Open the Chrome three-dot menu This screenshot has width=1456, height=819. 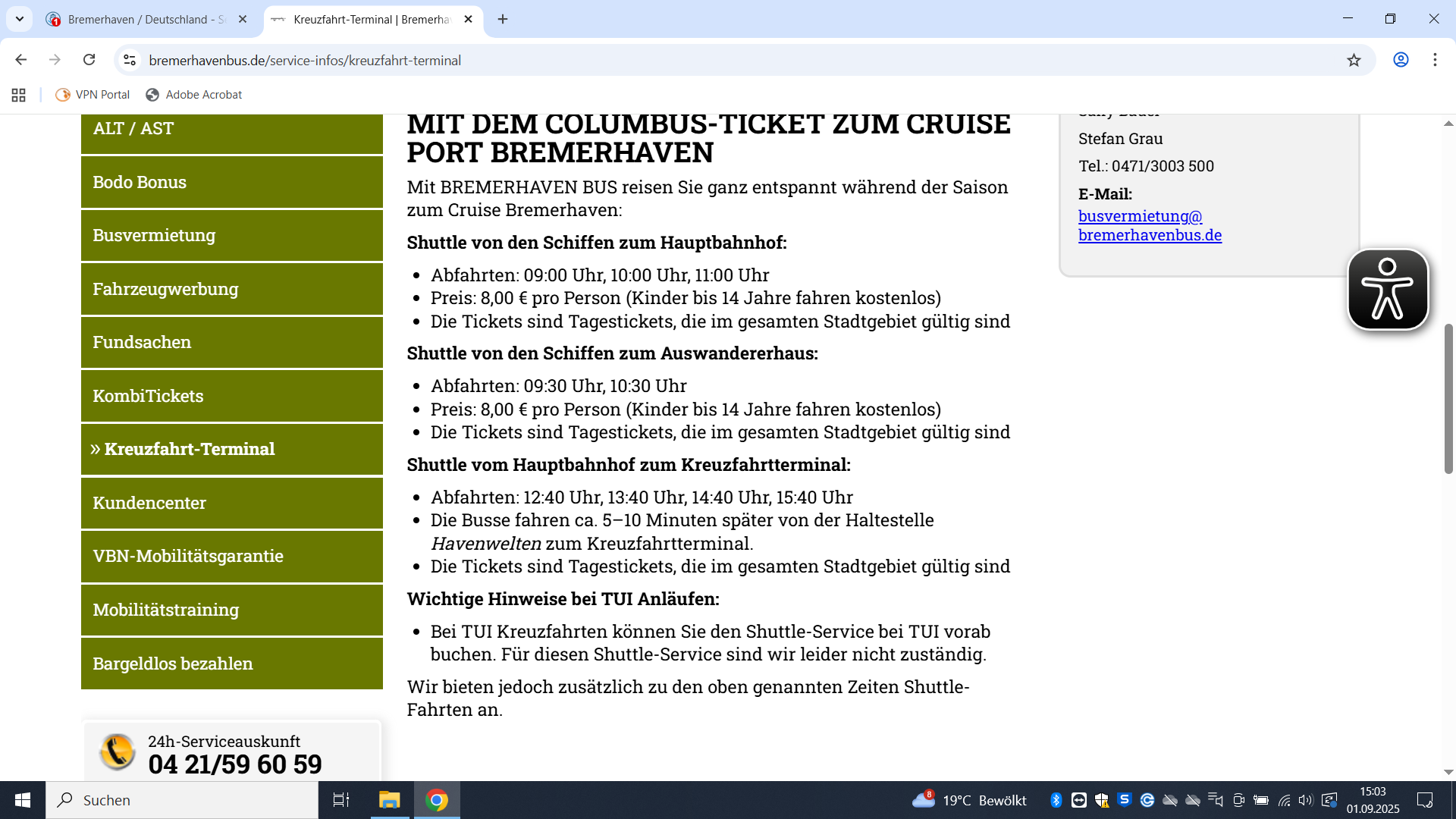click(1435, 60)
